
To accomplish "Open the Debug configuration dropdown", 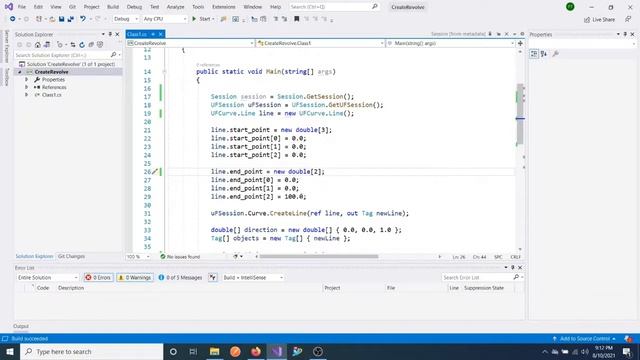I will [126, 19].
